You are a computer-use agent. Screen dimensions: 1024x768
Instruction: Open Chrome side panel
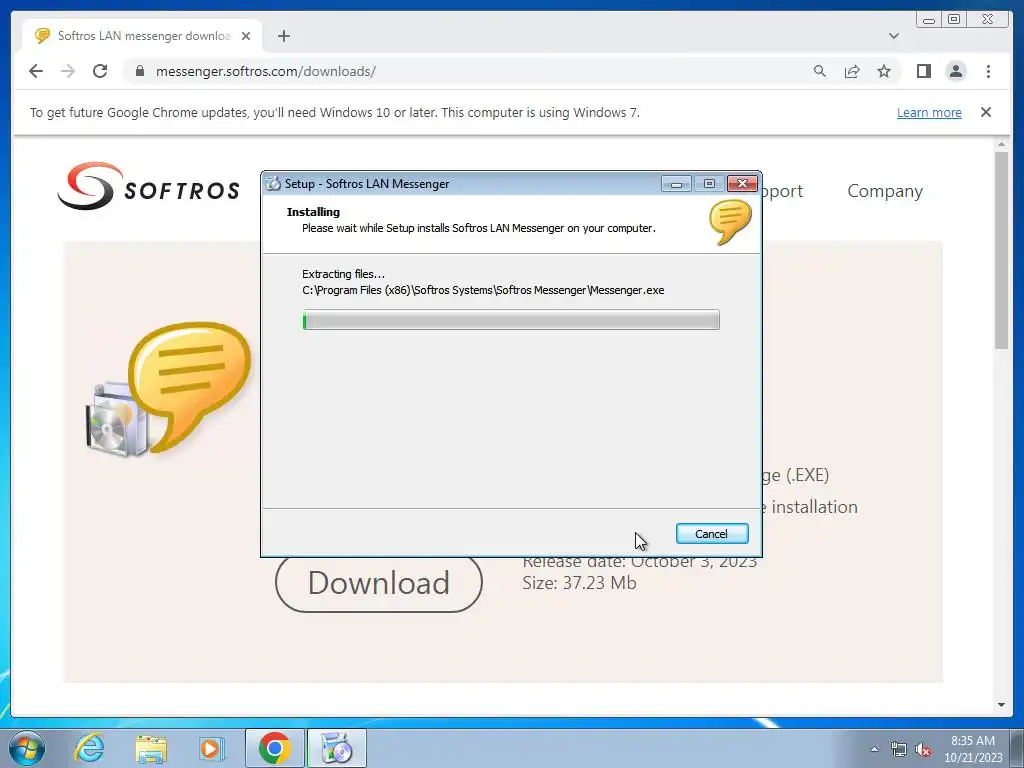[x=923, y=71]
